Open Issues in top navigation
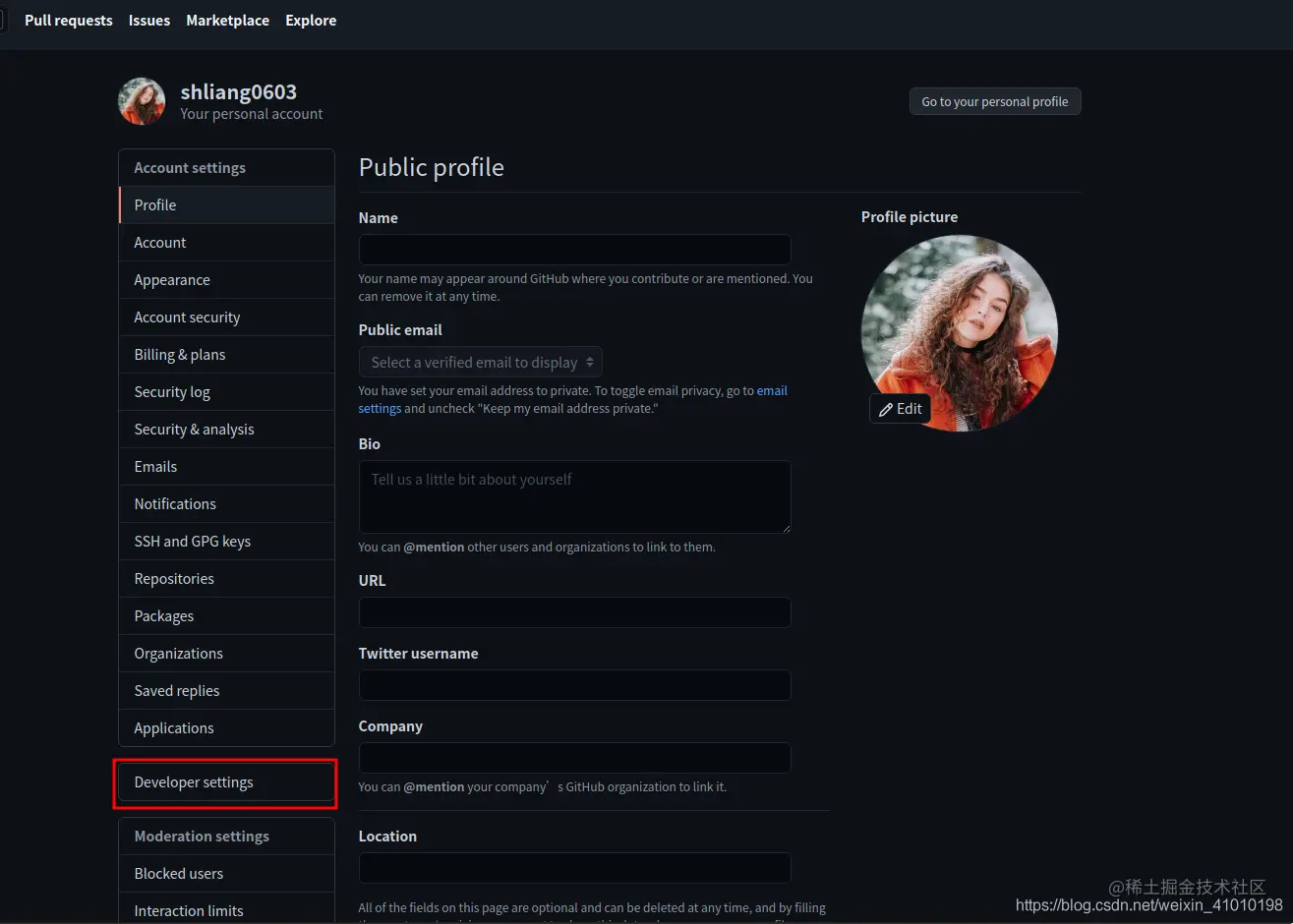1293x924 pixels. [149, 20]
